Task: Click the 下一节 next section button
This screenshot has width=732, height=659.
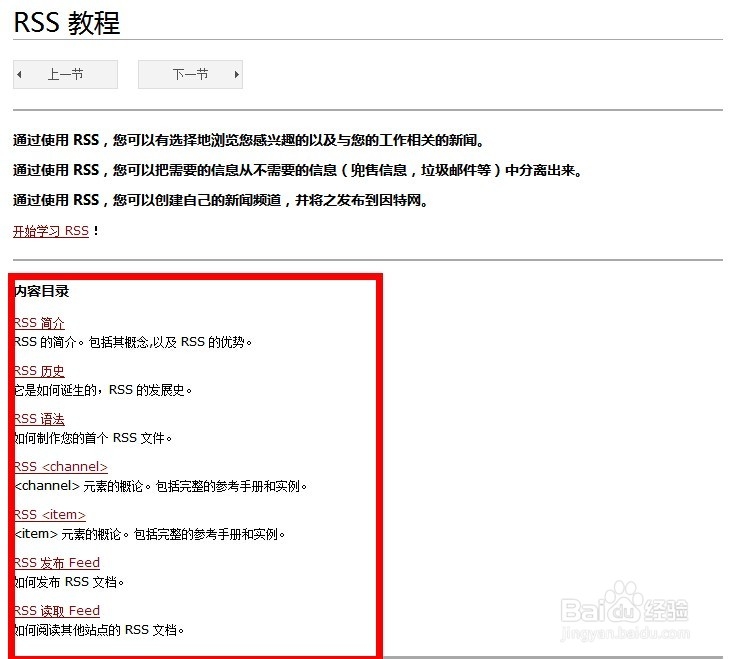Action: click(x=190, y=74)
